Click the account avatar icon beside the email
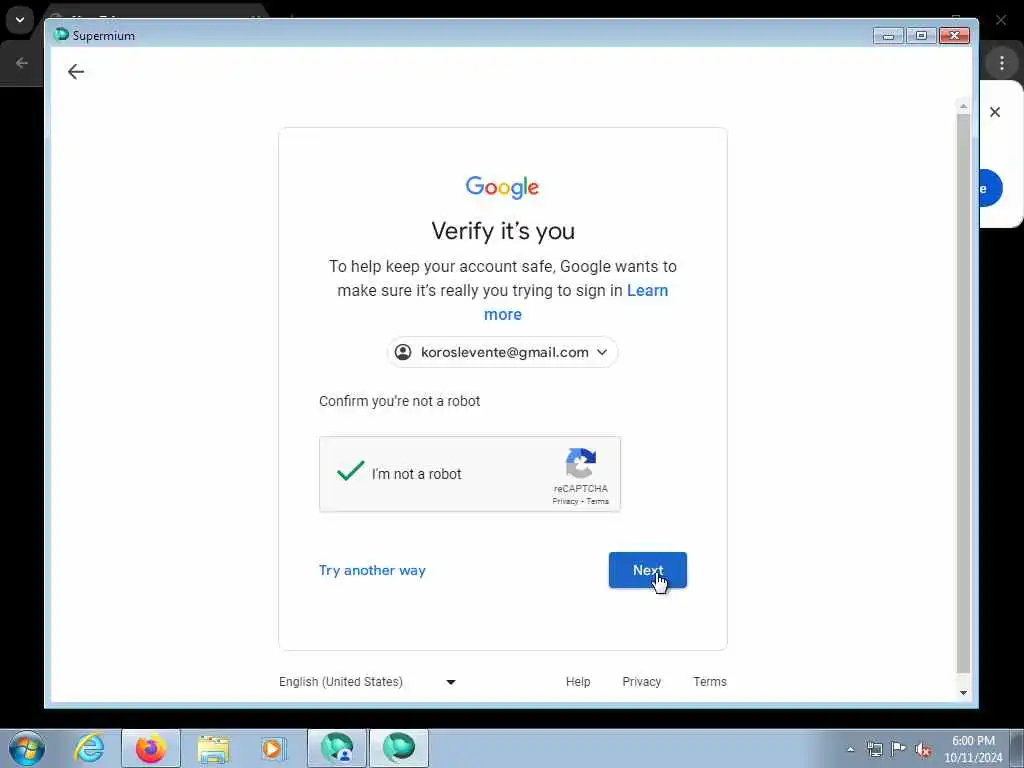 pos(403,352)
